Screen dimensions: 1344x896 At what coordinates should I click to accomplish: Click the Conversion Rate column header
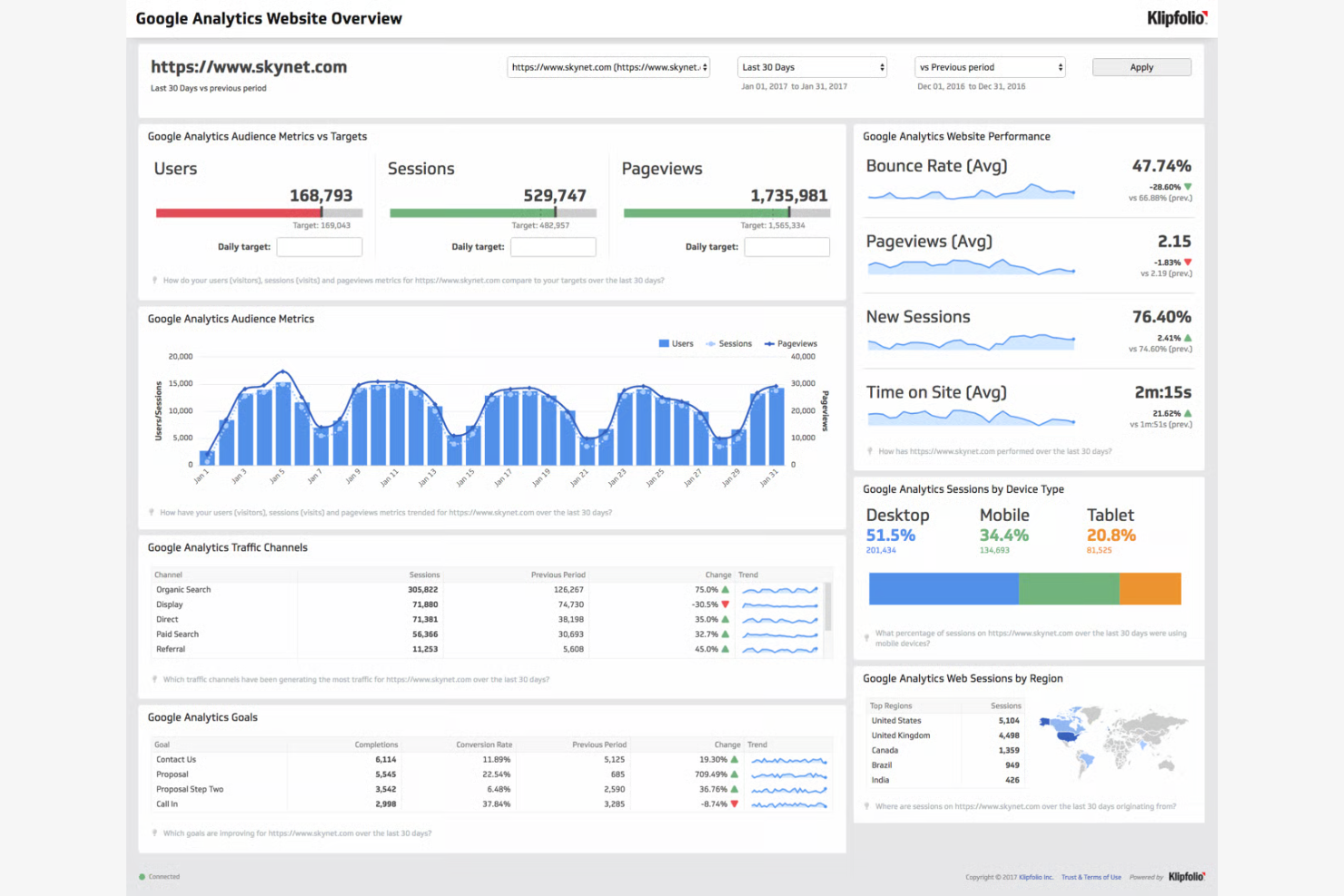[x=484, y=744]
